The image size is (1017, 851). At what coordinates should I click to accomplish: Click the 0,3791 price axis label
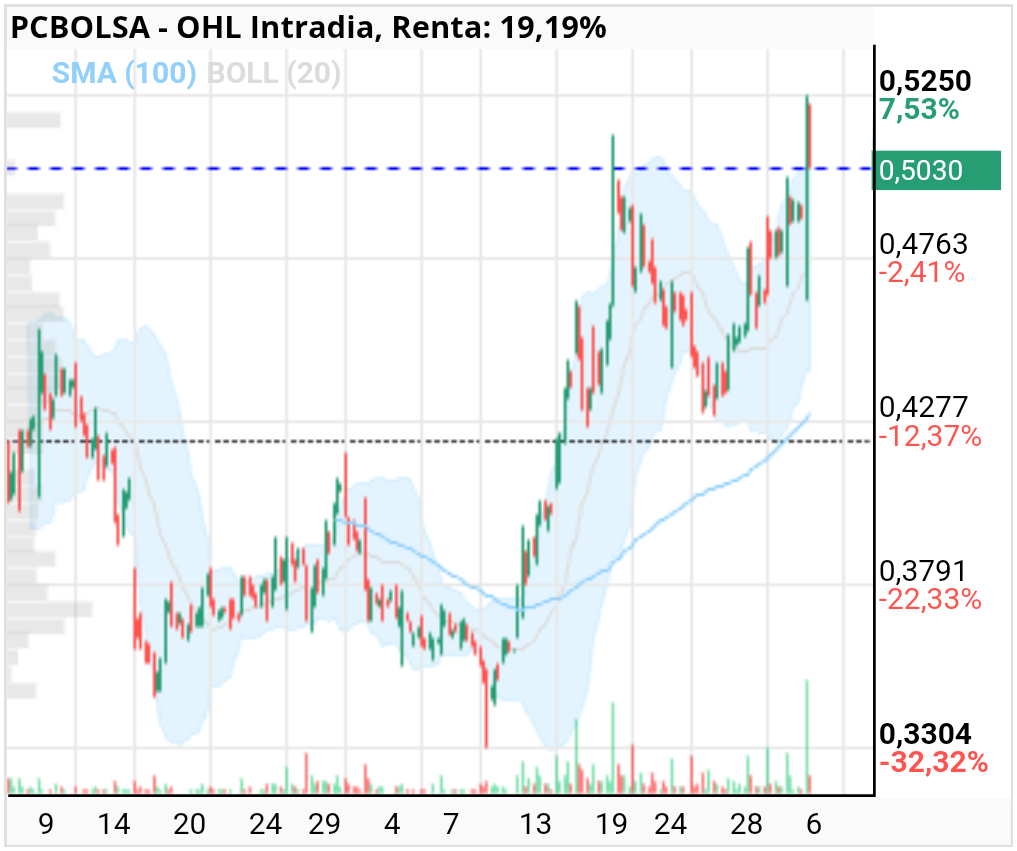tap(923, 571)
